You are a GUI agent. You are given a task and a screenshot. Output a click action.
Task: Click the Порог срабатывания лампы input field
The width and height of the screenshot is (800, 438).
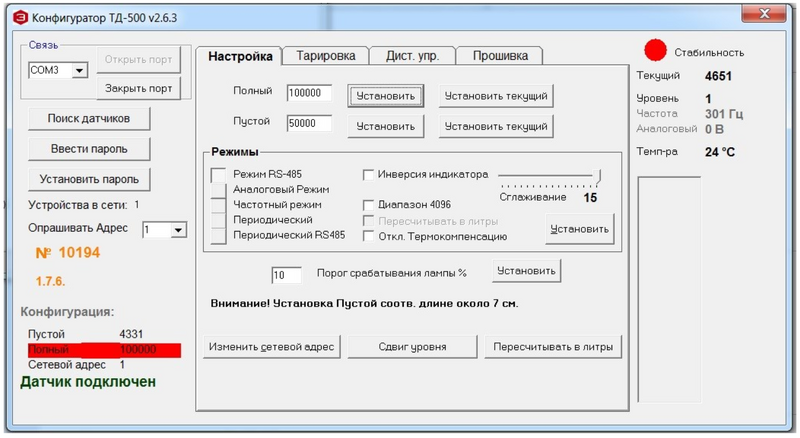pyautogui.click(x=286, y=275)
